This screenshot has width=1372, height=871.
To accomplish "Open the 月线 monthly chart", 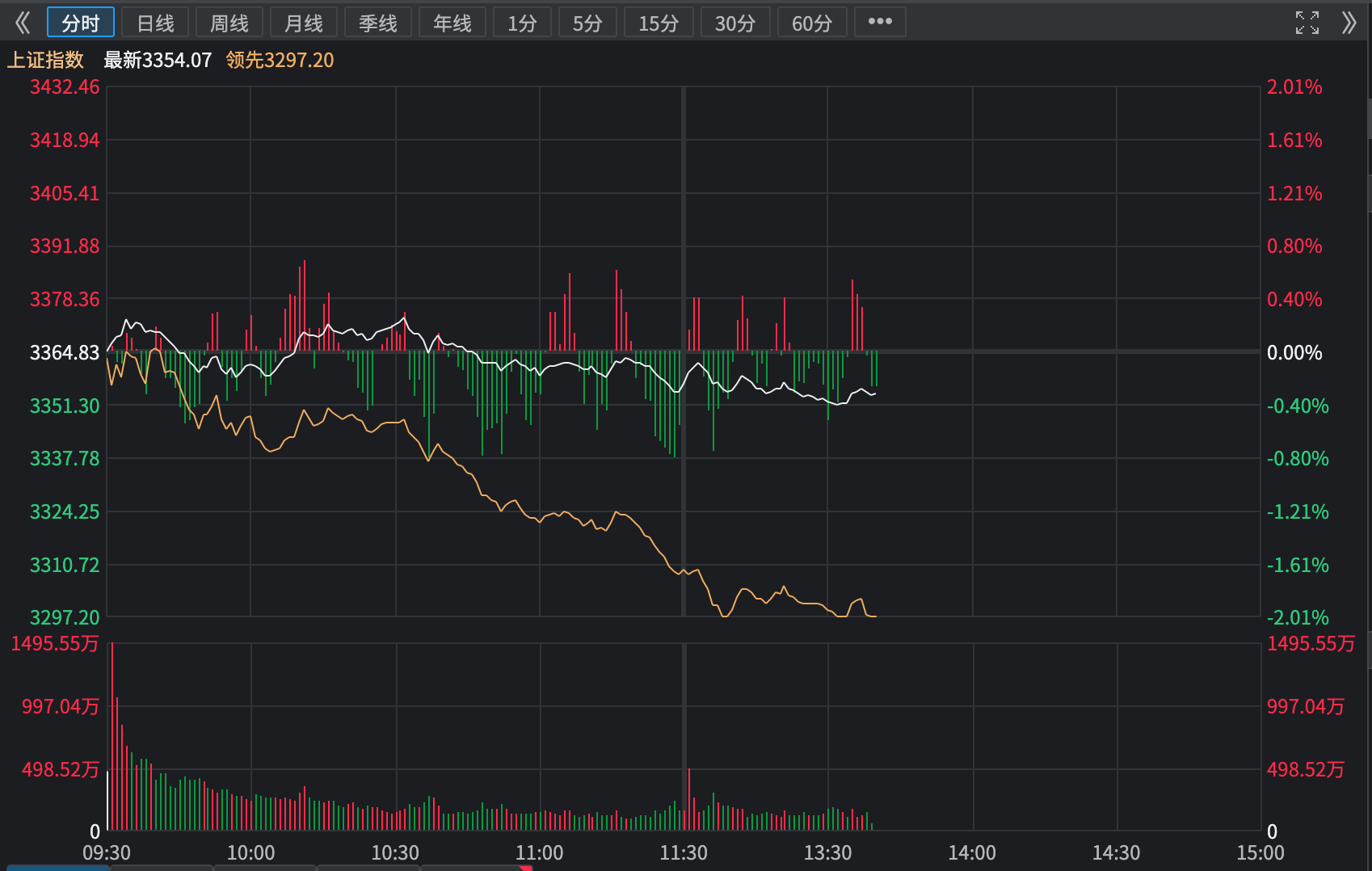I will (x=304, y=23).
